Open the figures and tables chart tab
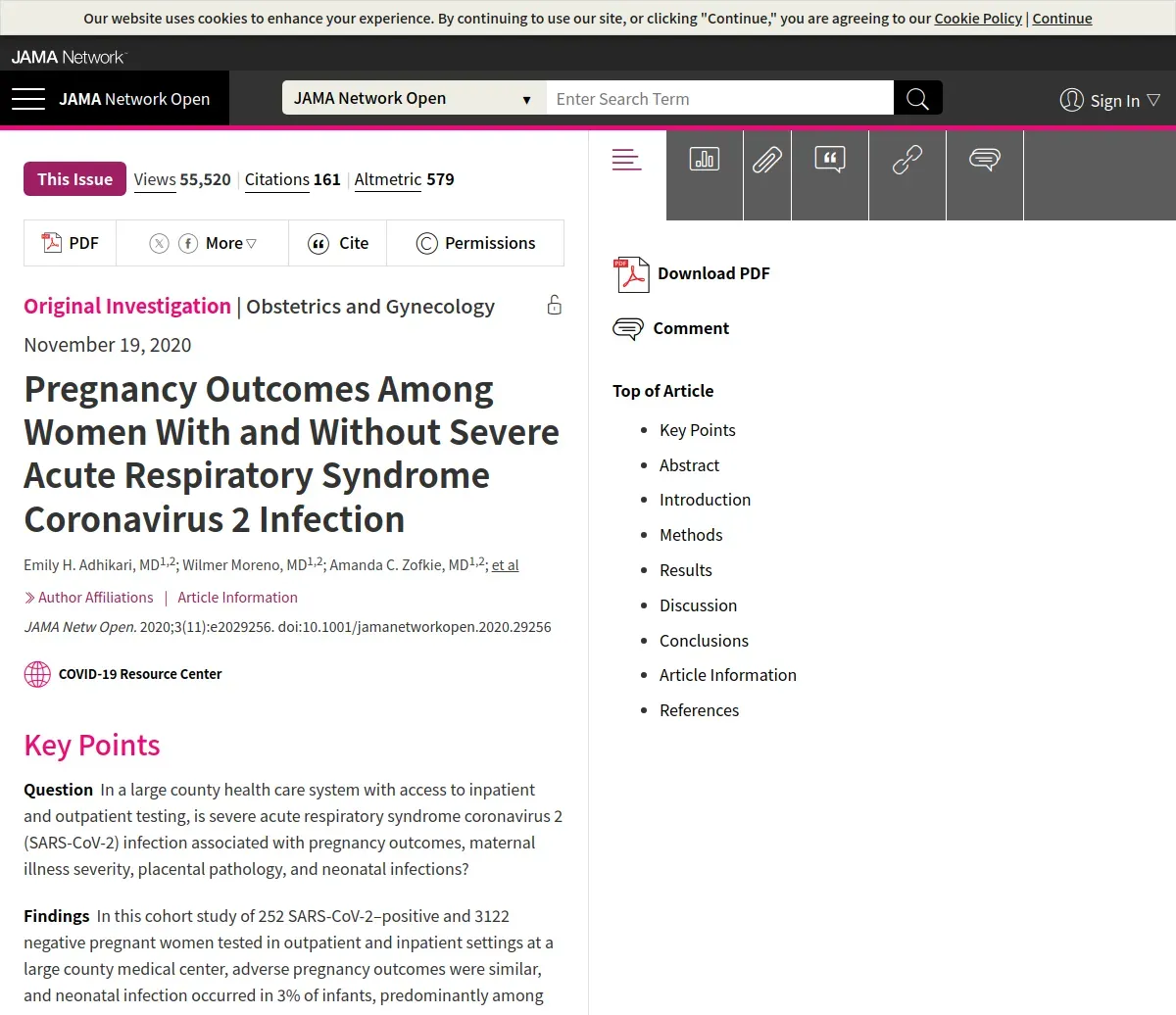Viewport: 1176px width, 1015px height. click(x=705, y=159)
